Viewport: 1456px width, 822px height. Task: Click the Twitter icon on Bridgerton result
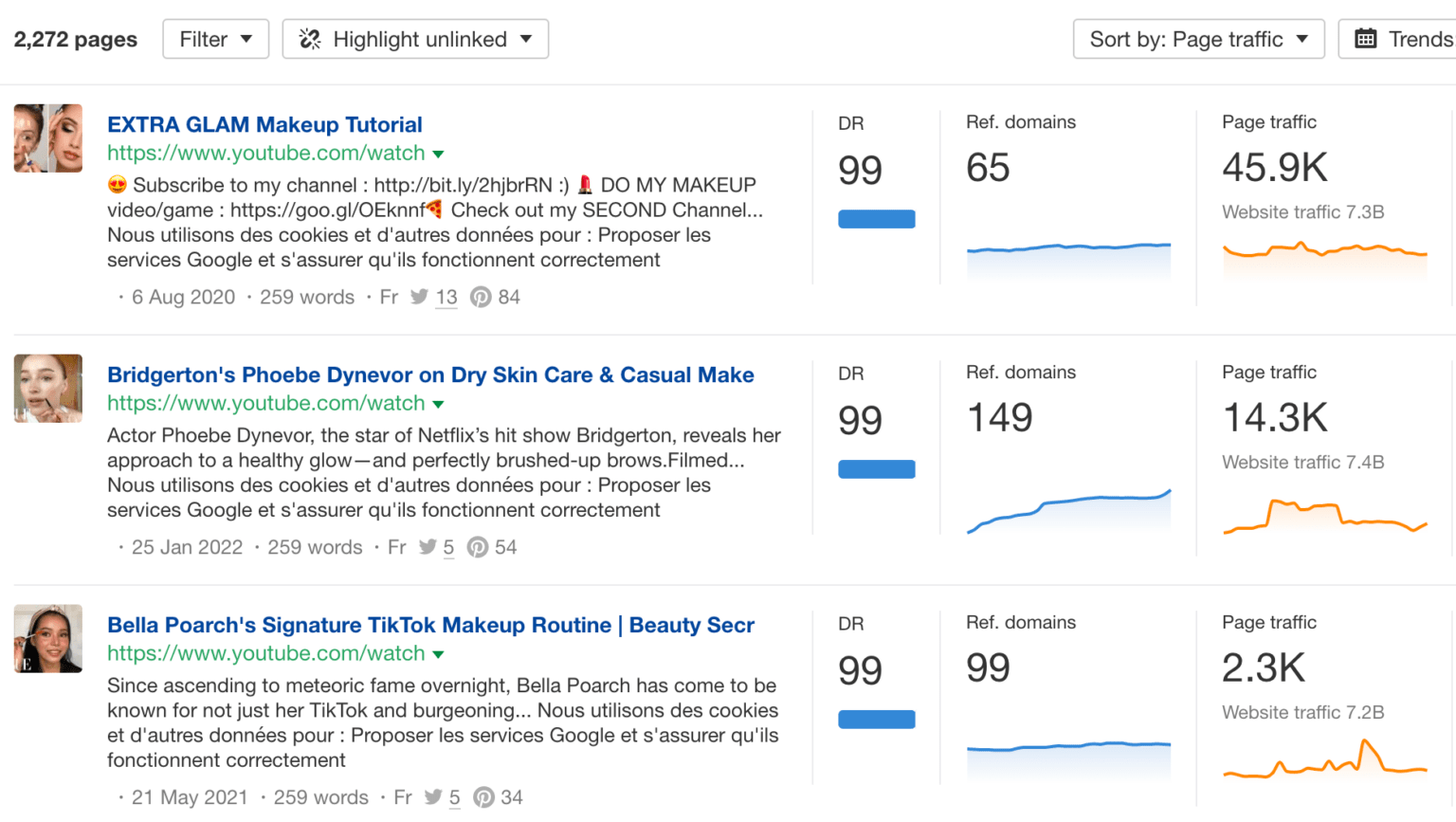426,547
